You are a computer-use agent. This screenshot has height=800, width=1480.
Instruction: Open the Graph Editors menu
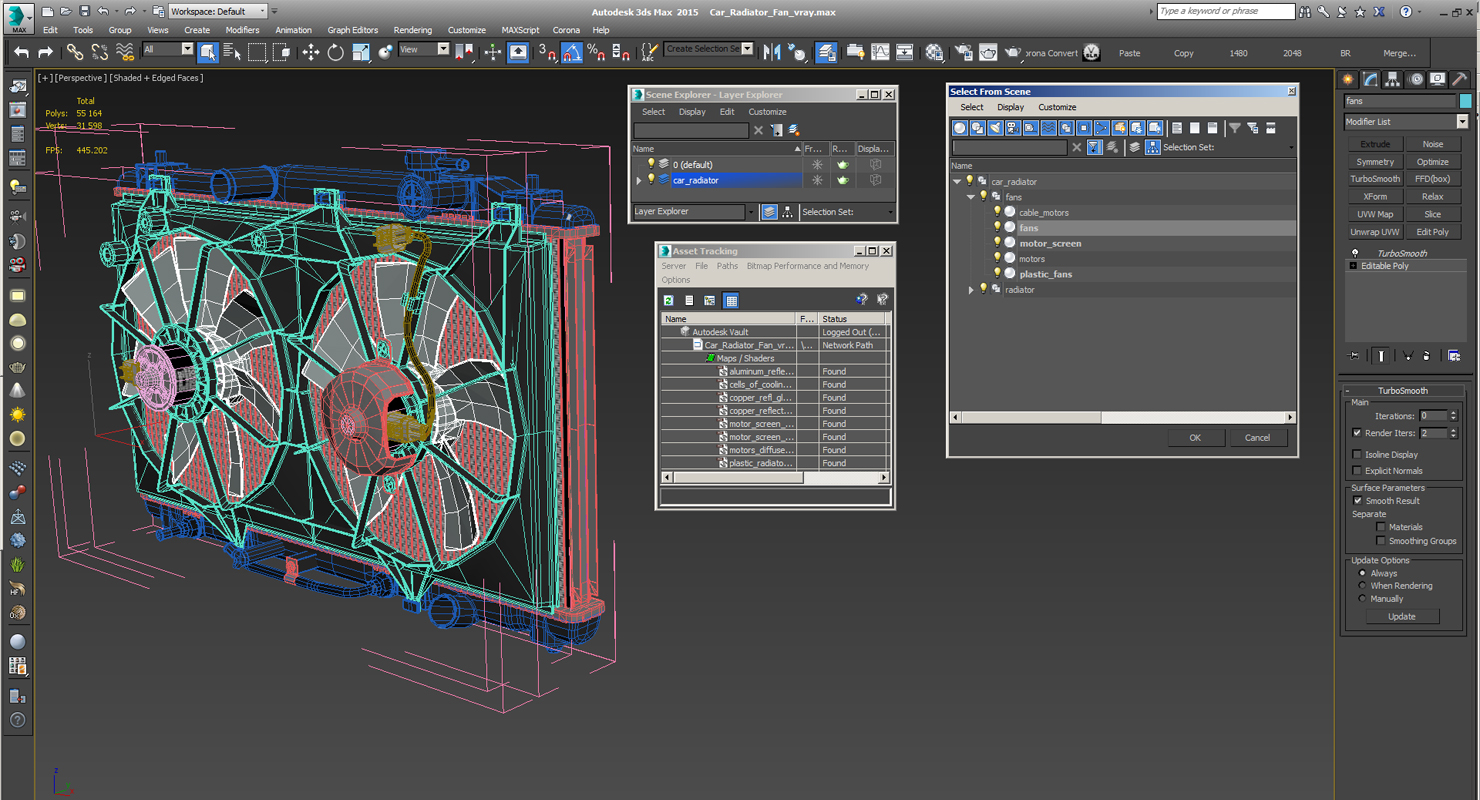(353, 30)
